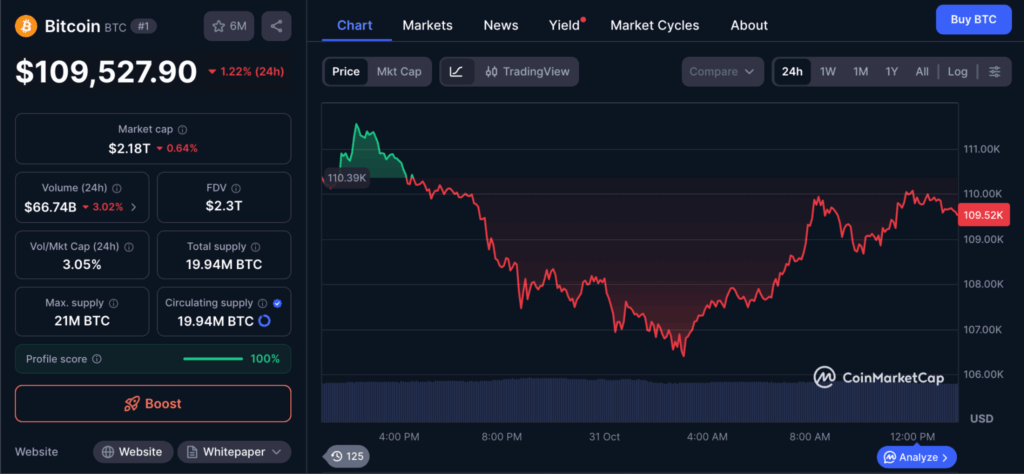The width and height of the screenshot is (1024, 474).
Task: Expand Volume (24h) details arrow
Action: click(x=134, y=207)
